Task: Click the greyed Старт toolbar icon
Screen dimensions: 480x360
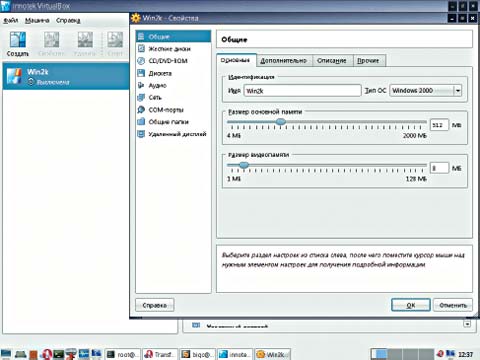Action: tap(115, 44)
